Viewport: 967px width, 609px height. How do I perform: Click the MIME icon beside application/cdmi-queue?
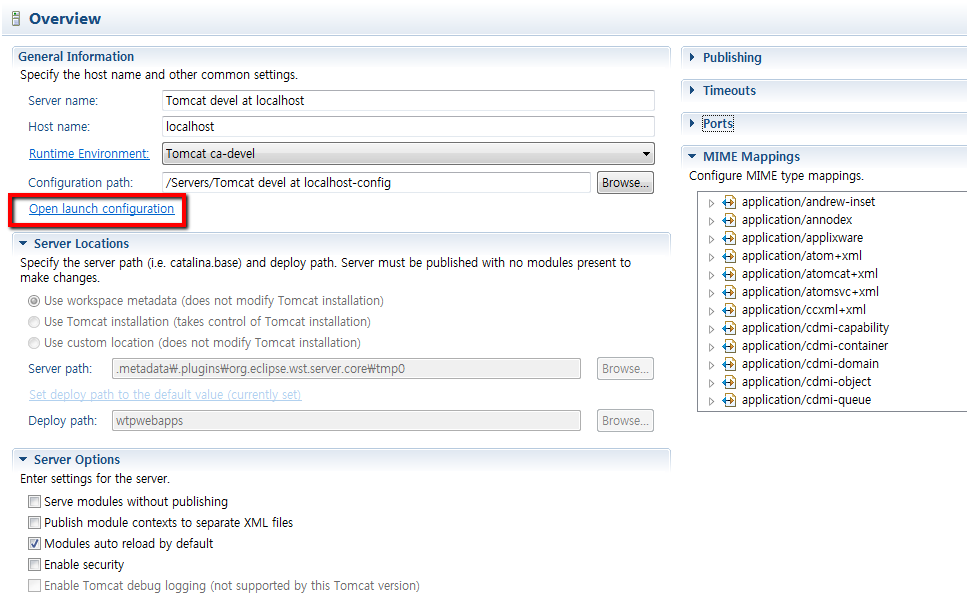pyautogui.click(x=729, y=400)
